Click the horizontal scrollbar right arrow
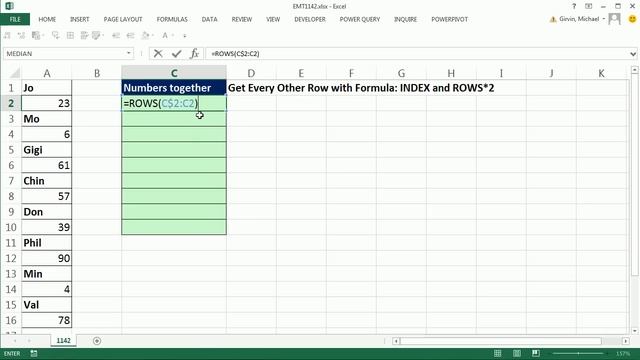This screenshot has width=640, height=360. (x=626, y=341)
